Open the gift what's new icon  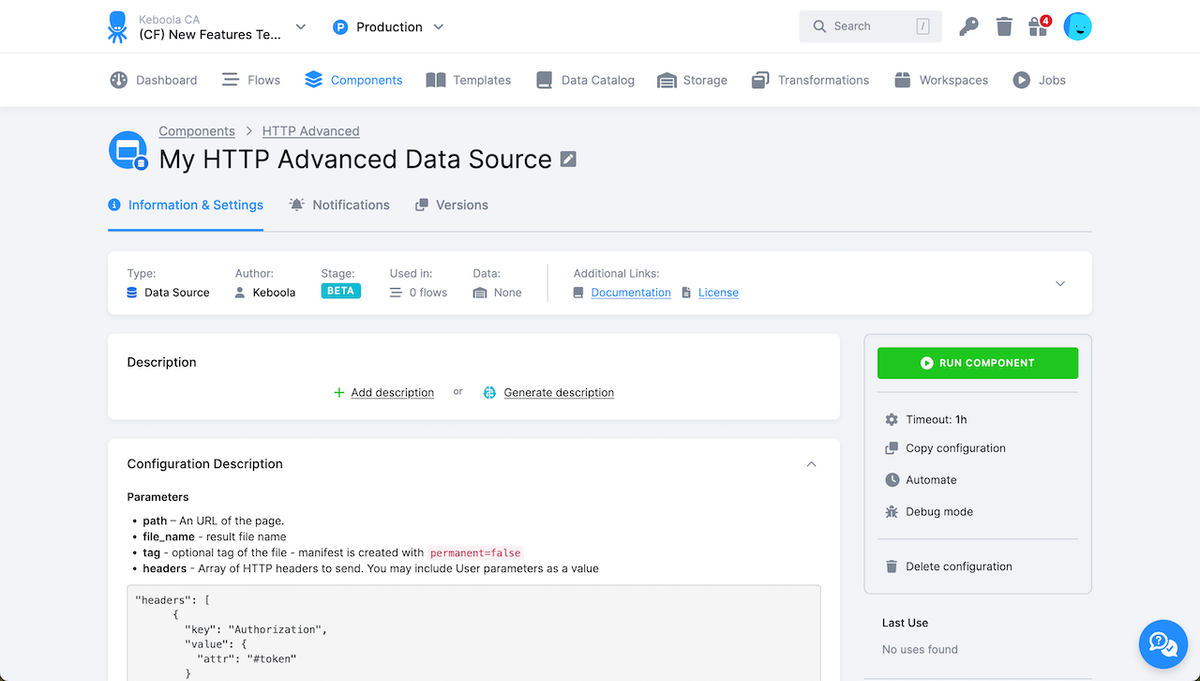(x=1038, y=27)
